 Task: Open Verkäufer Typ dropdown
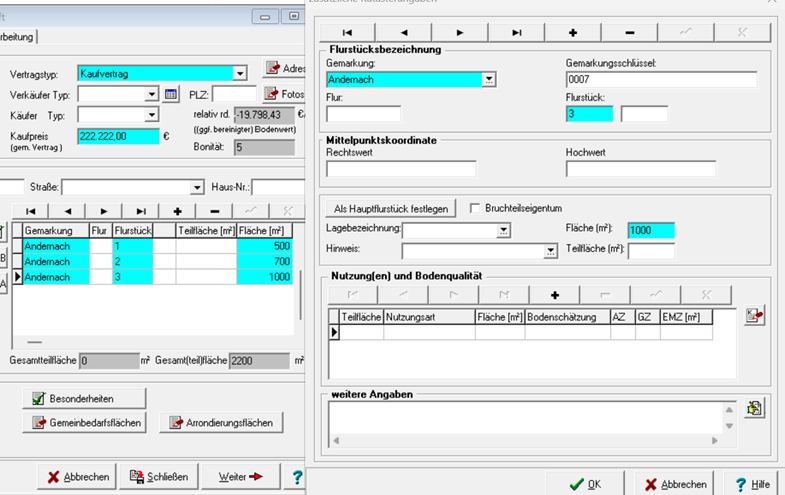click(152, 94)
